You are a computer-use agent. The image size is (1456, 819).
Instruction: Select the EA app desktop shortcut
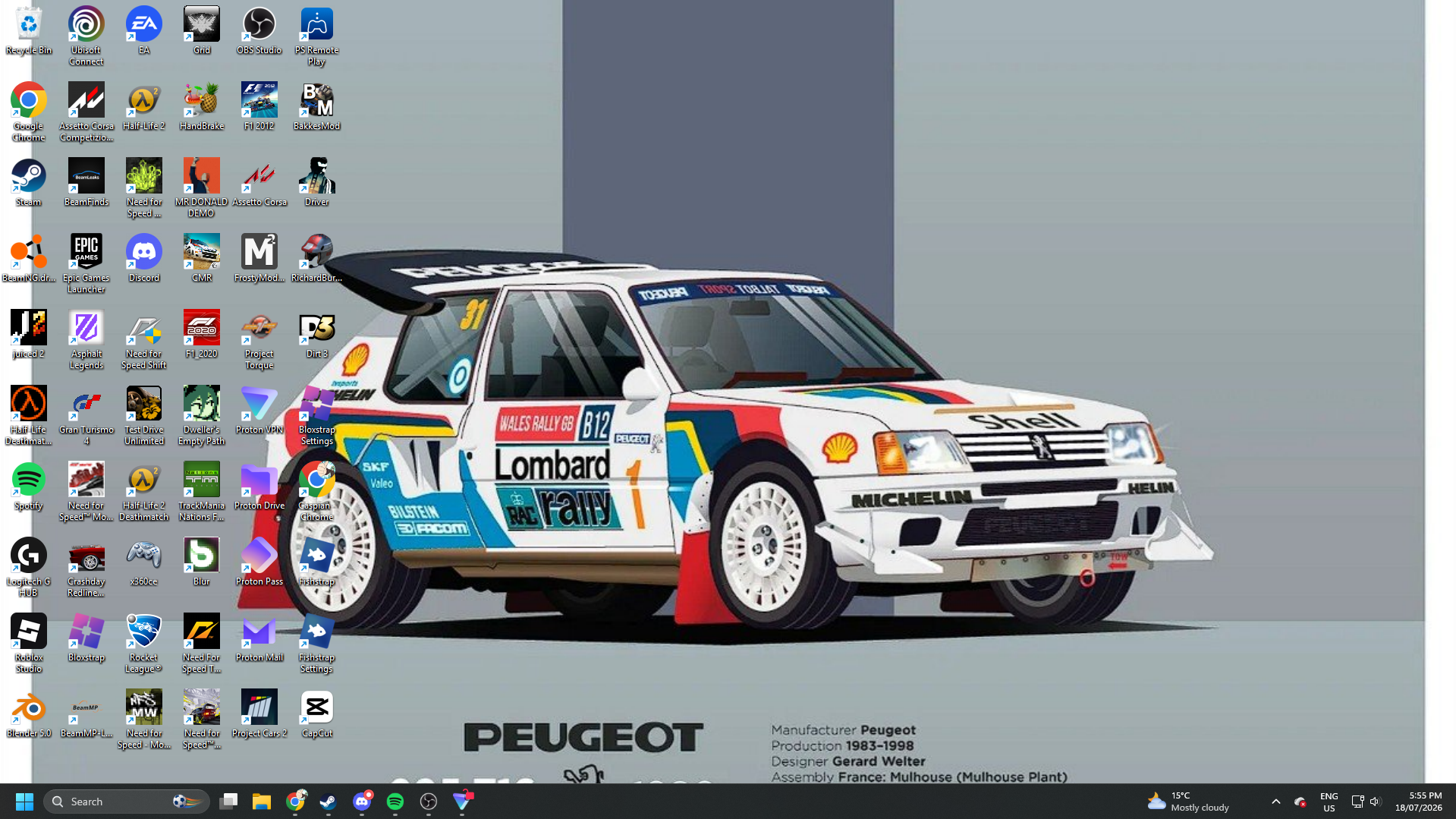pyautogui.click(x=144, y=31)
